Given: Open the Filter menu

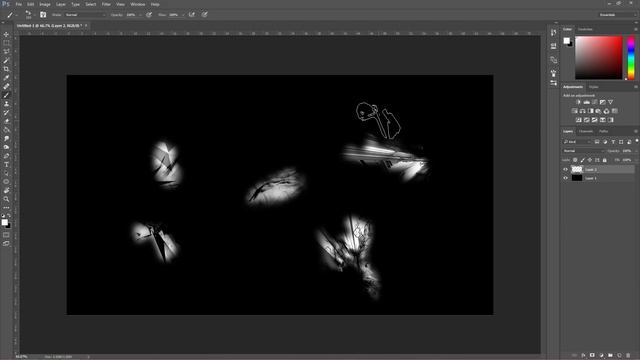Looking at the screenshot, I should coord(106,4).
